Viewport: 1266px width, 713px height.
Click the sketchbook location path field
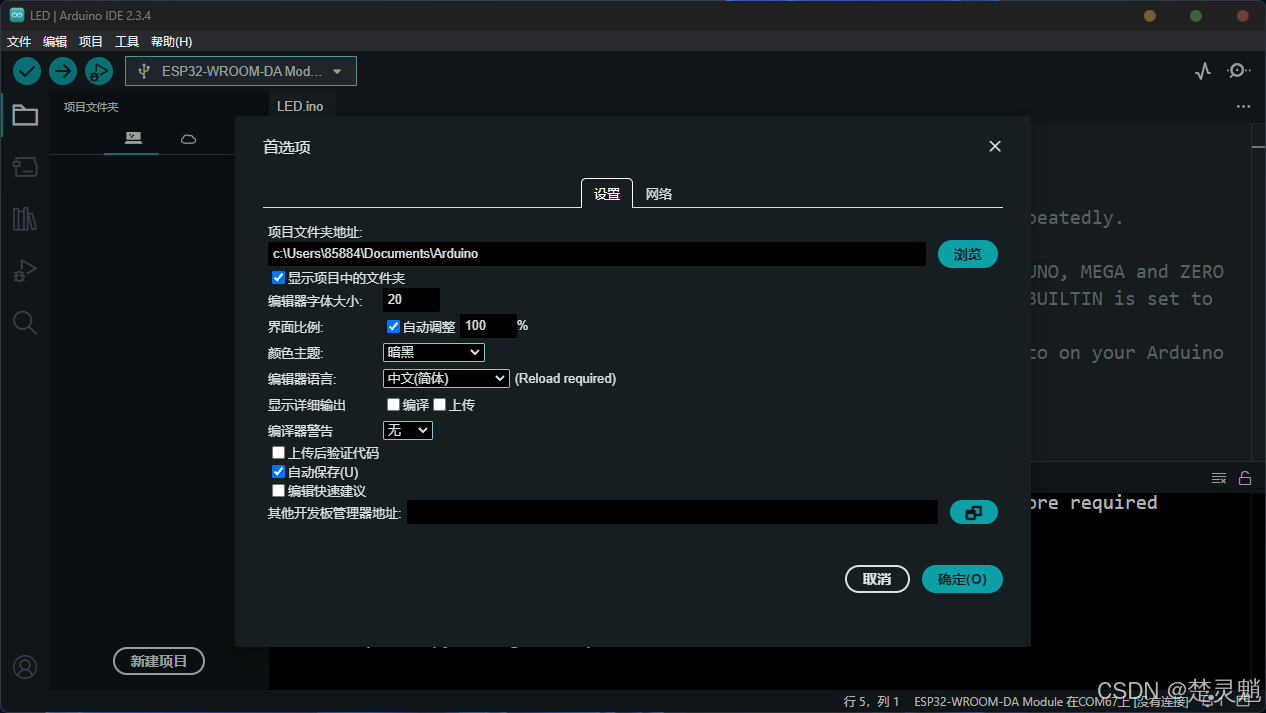coord(597,254)
